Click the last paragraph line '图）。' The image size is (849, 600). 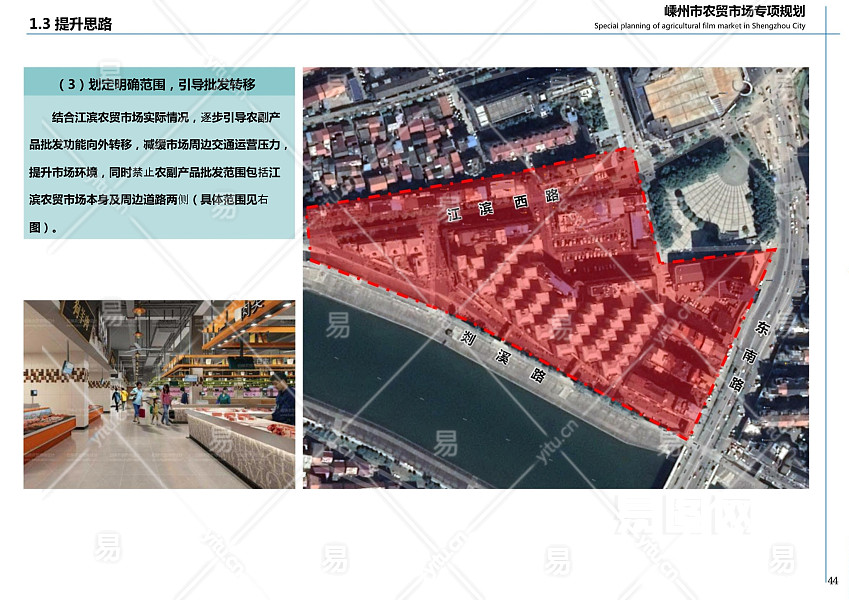tap(43, 227)
